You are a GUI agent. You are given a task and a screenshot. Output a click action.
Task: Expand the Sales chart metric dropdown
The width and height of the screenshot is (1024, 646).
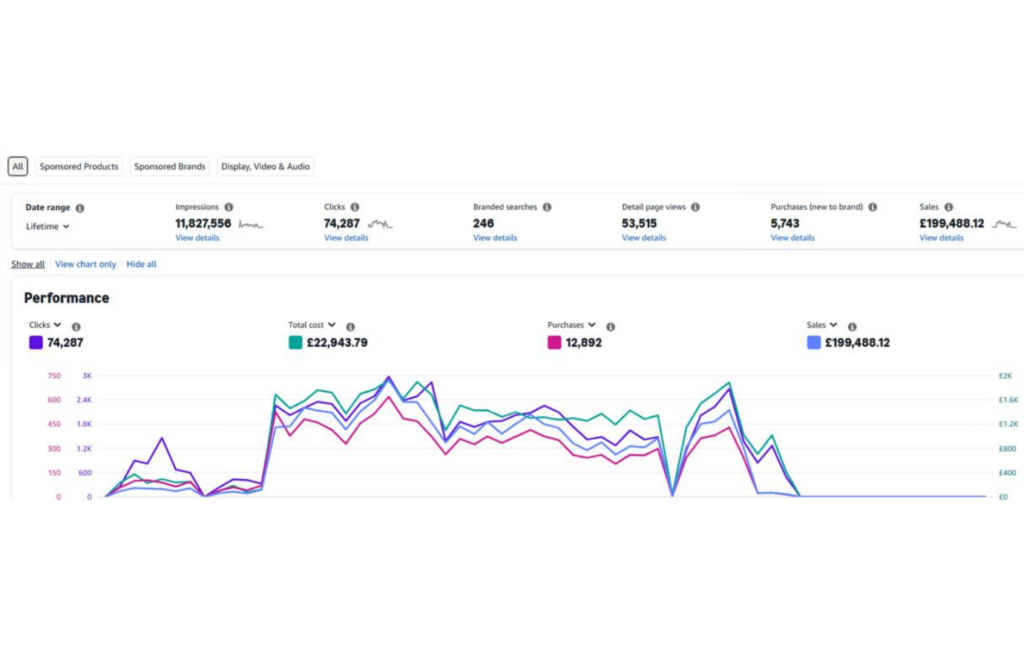[822, 325]
